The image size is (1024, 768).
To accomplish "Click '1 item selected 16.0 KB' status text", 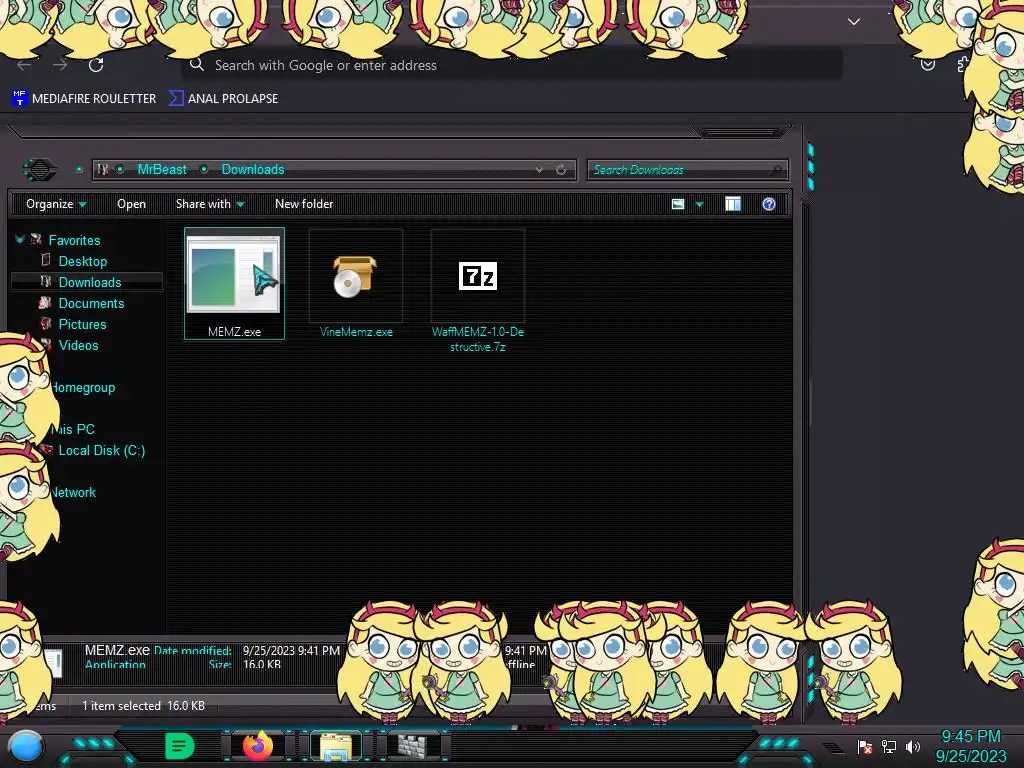I will [144, 706].
